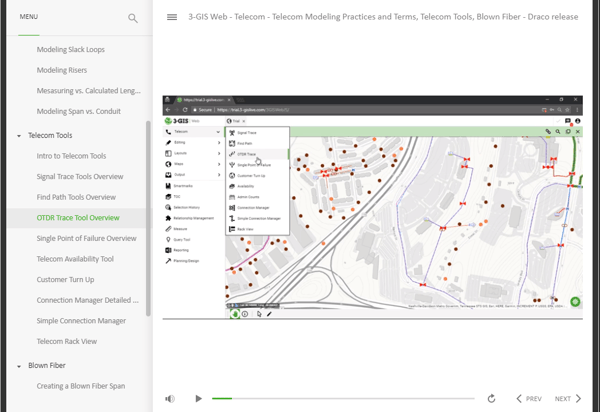Open Connection Manager Detailed lesson

coord(88,300)
